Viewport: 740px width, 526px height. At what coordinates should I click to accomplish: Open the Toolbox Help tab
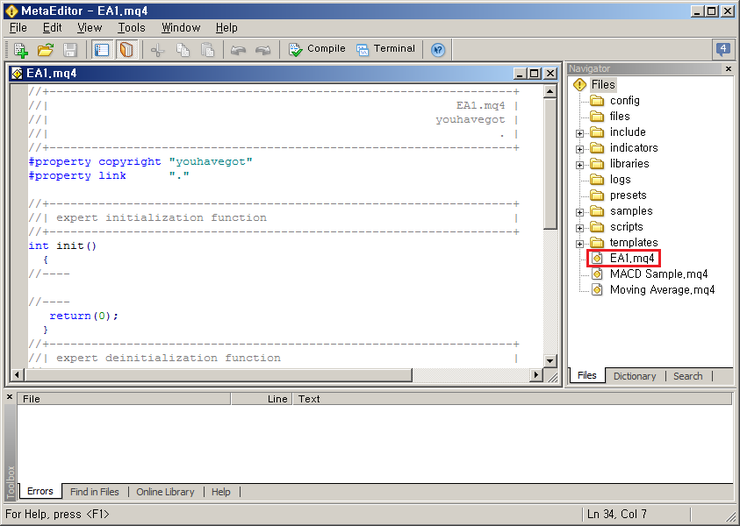click(x=221, y=492)
